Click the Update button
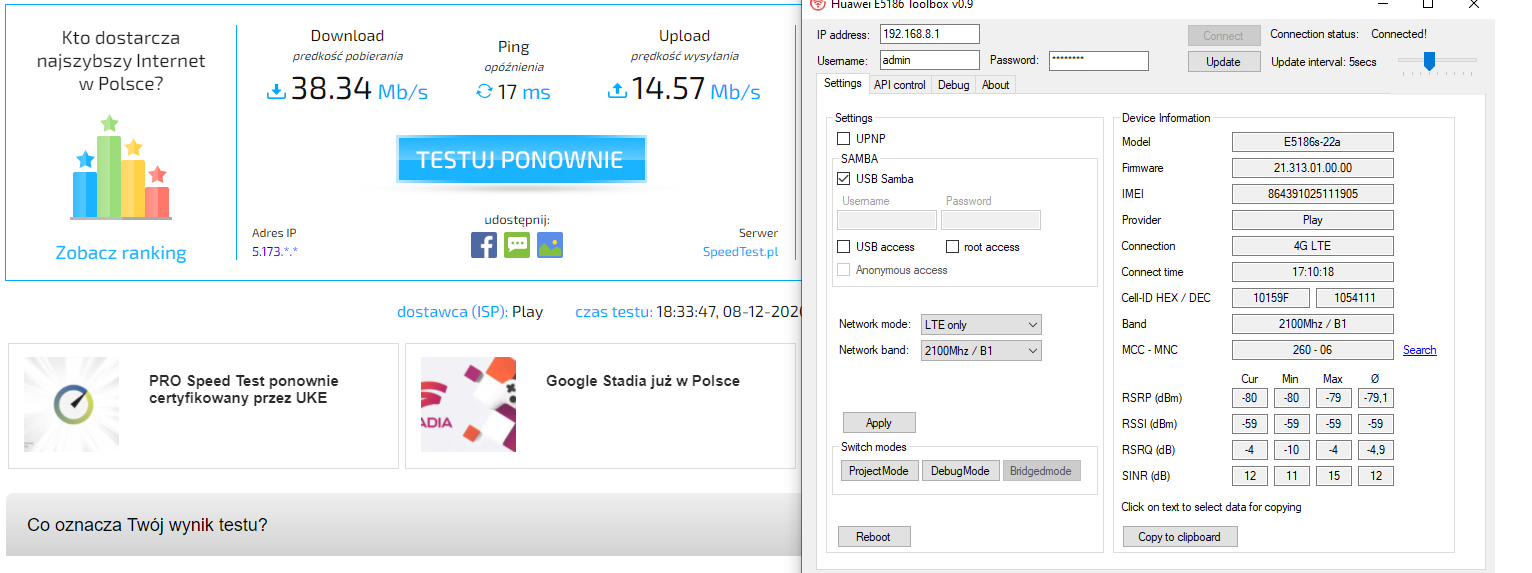 click(x=1223, y=62)
